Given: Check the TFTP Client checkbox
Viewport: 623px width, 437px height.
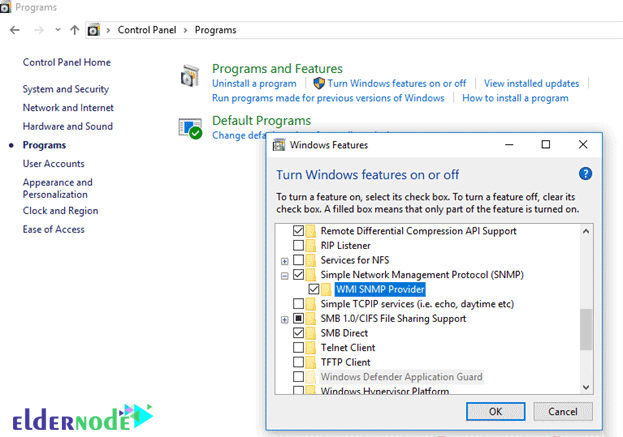Looking at the screenshot, I should pos(298,362).
